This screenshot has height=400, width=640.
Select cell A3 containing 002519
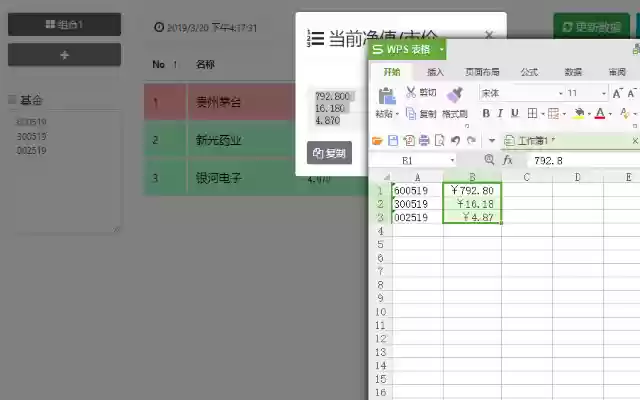[x=418, y=217]
